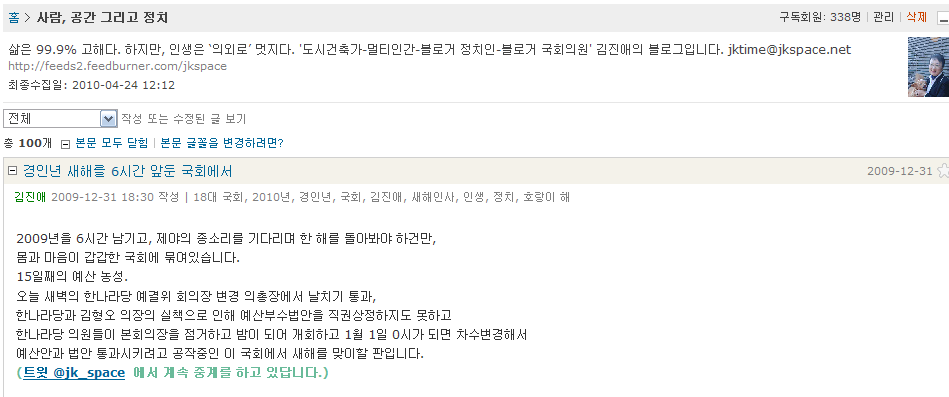The width and height of the screenshot is (949, 397).
Task: Collapse the feed header panel icon at top right
Action: point(942,18)
